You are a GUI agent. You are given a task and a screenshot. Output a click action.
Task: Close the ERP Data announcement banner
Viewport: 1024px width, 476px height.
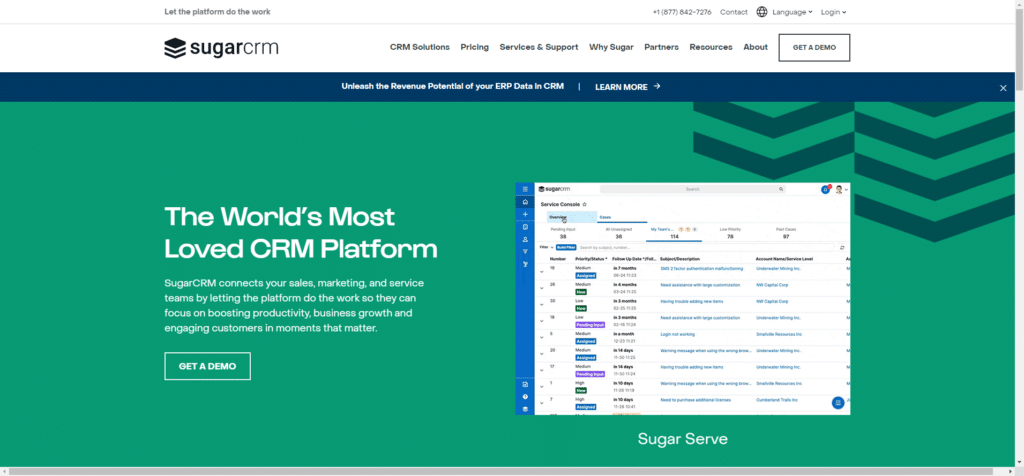tap(1003, 88)
